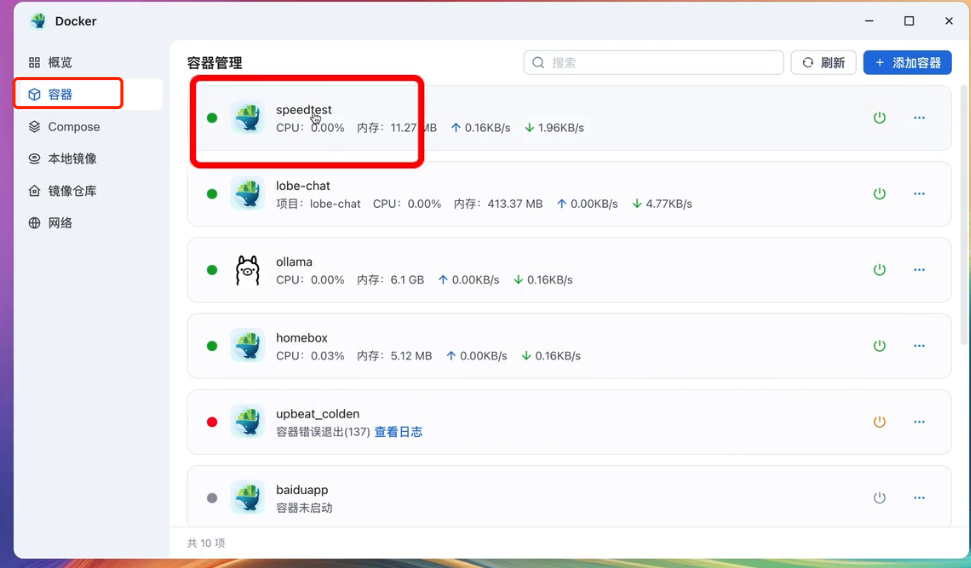Toggle power for homebox container
This screenshot has width=971, height=568.
point(879,346)
